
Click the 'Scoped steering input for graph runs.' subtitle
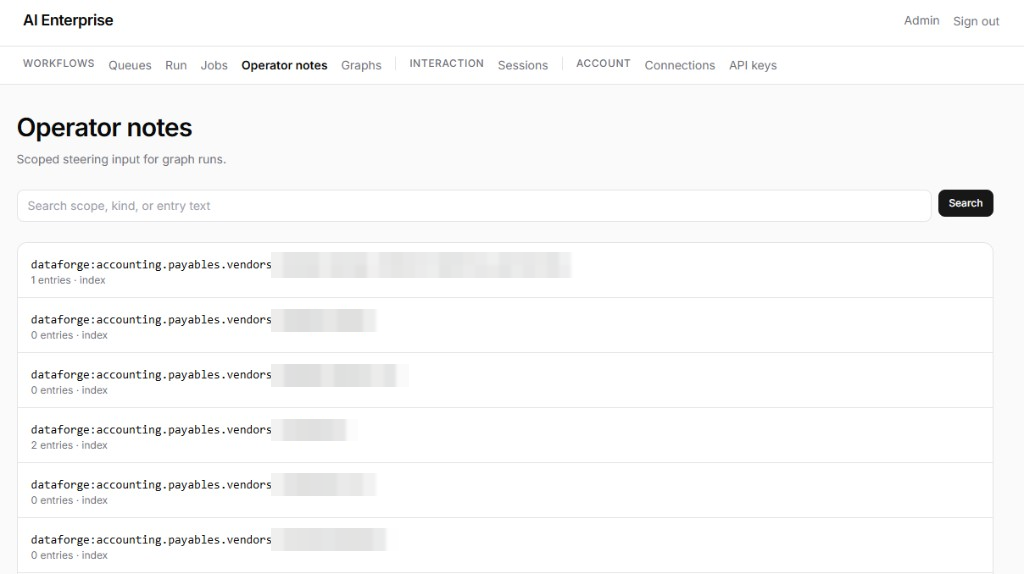[121, 159]
